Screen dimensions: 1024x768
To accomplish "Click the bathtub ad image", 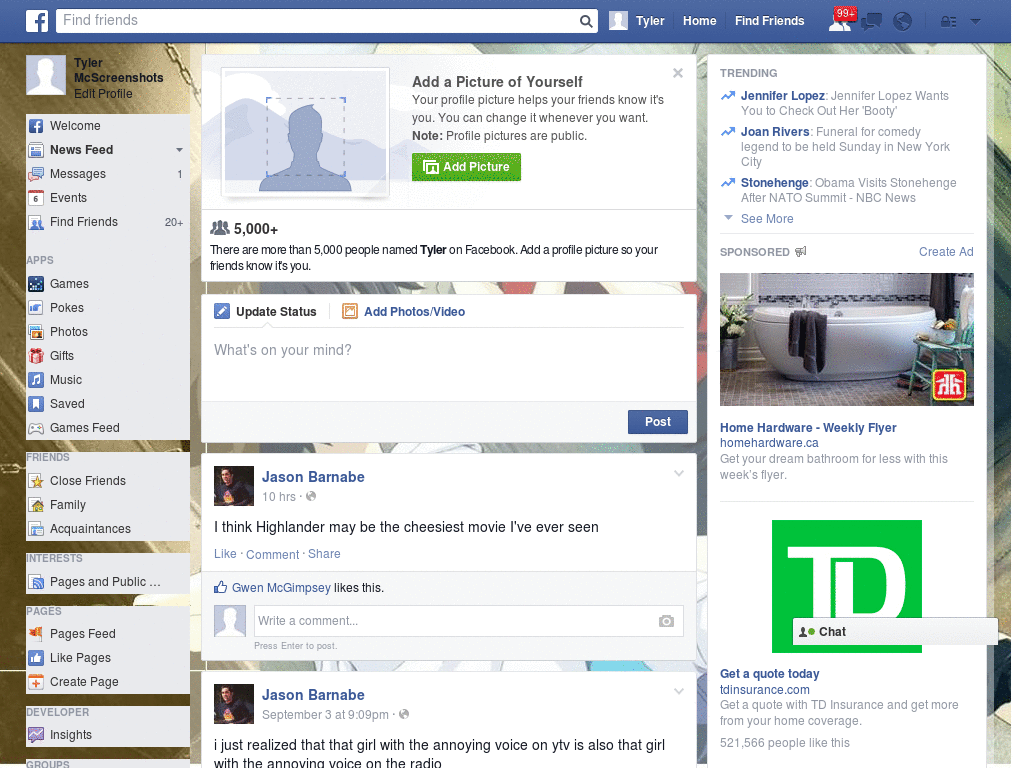I will [x=846, y=340].
